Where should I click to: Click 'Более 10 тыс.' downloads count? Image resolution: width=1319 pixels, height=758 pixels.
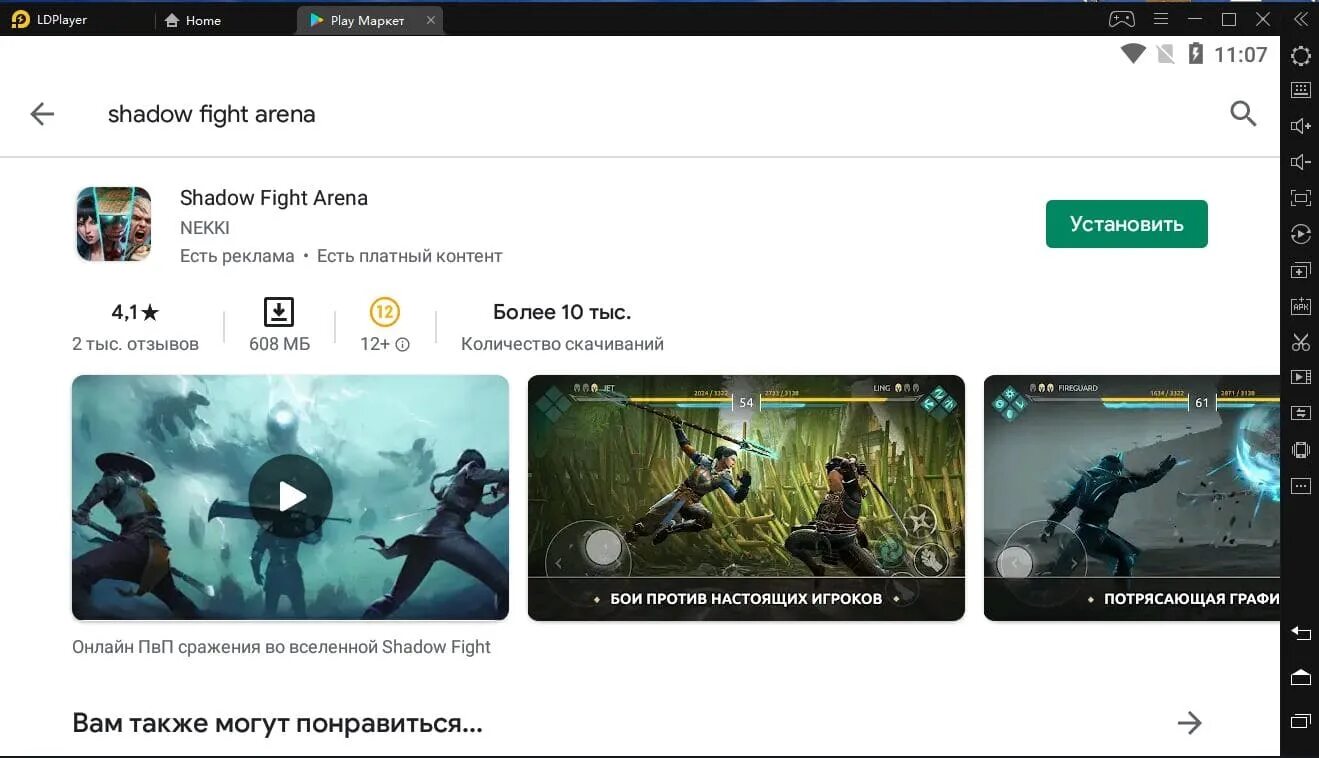point(562,312)
